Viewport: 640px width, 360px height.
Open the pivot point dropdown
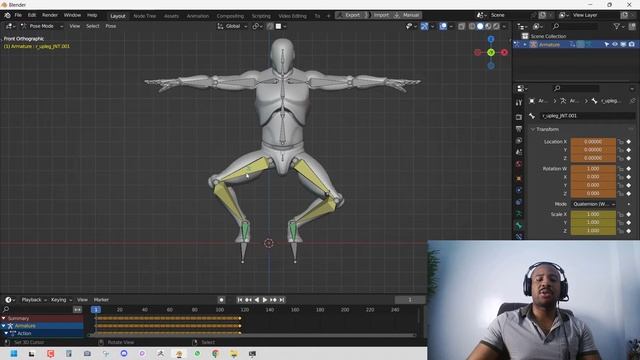click(x=257, y=26)
